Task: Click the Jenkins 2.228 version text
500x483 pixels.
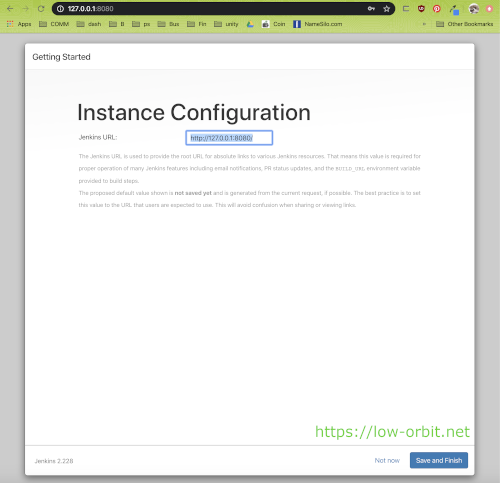Action: [x=54, y=461]
